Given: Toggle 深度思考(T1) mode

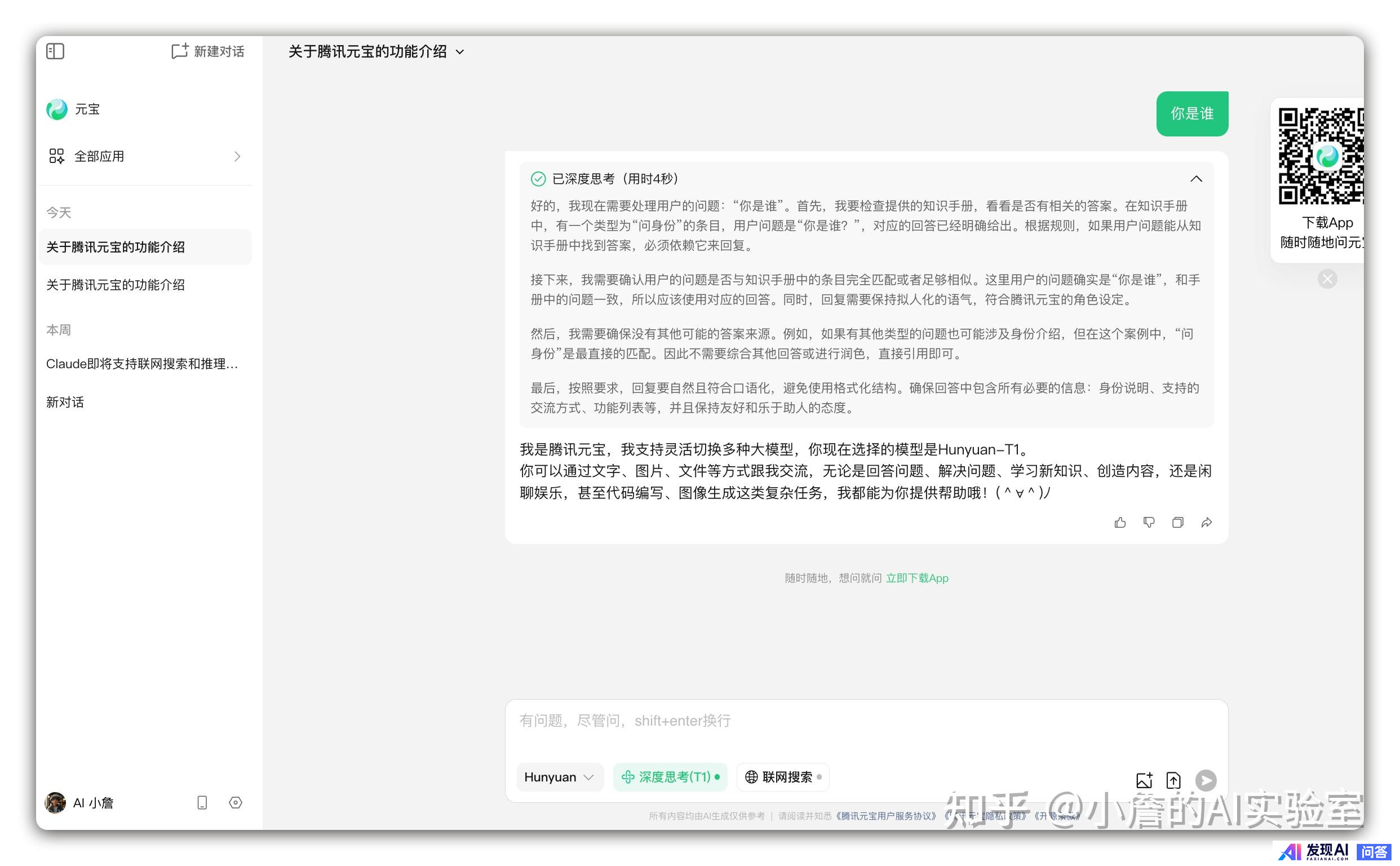Looking at the screenshot, I should [670, 777].
